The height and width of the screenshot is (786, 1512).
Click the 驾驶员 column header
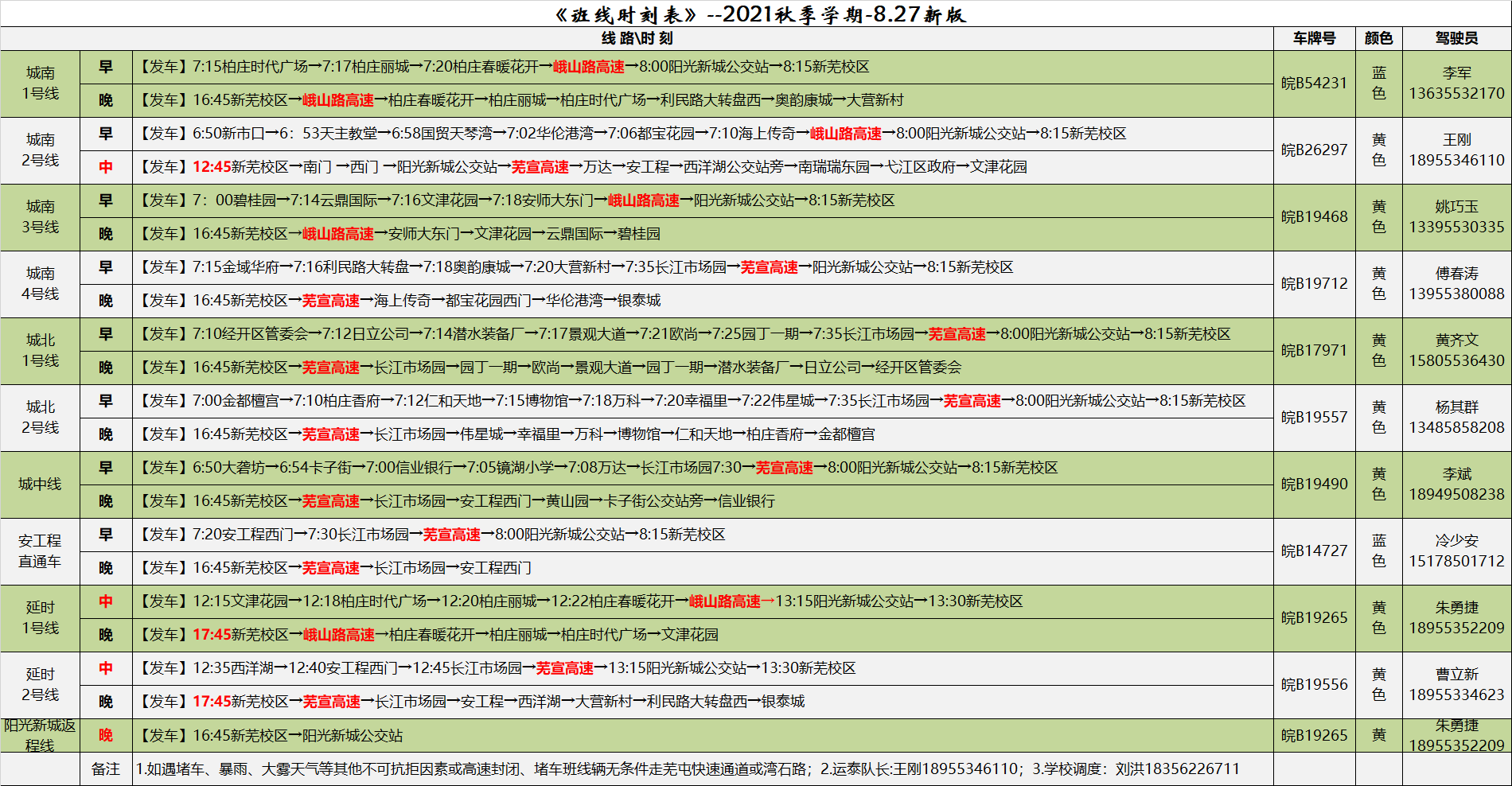(x=1456, y=38)
